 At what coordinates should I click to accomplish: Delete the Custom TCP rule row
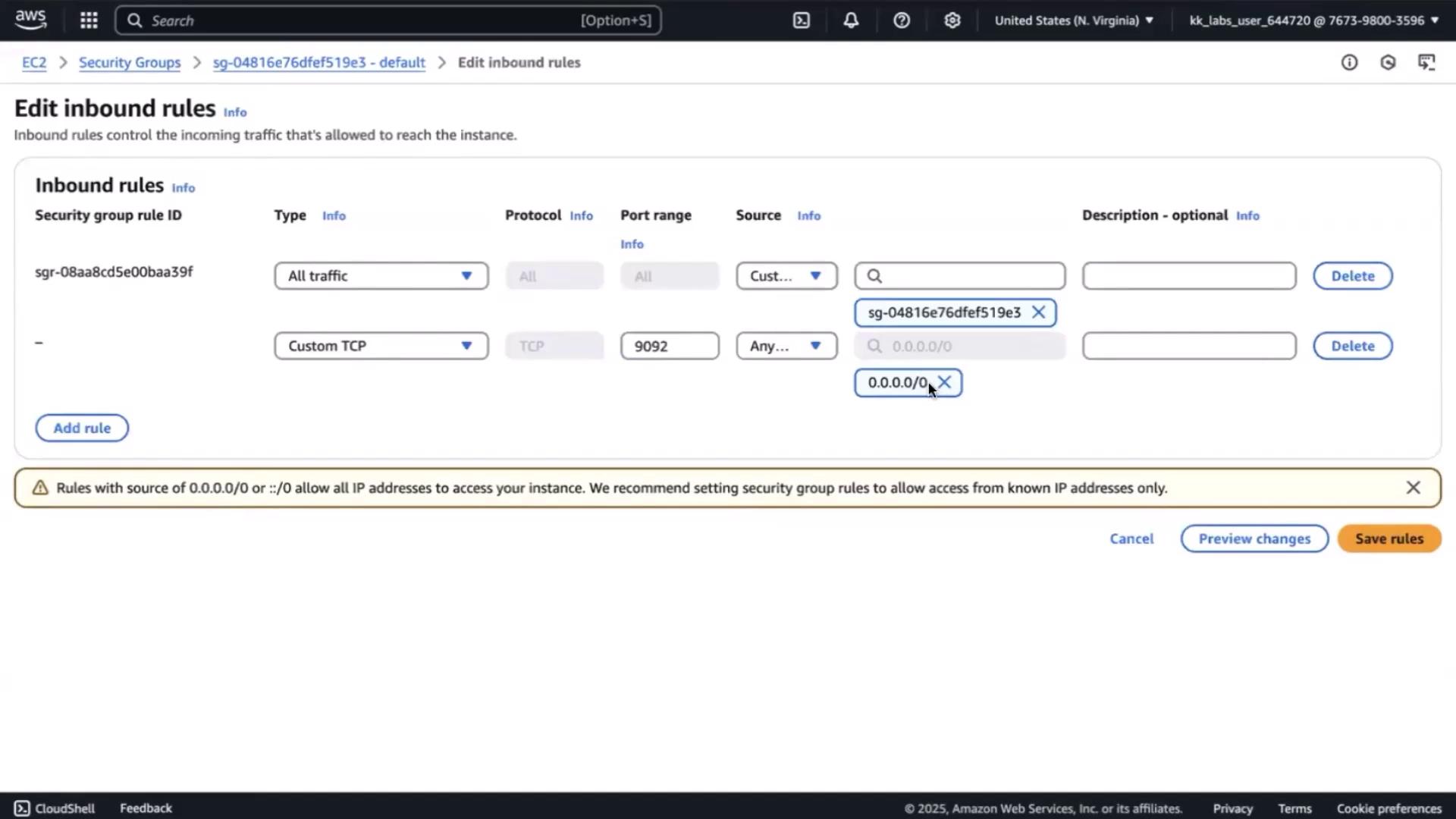[x=1352, y=346]
